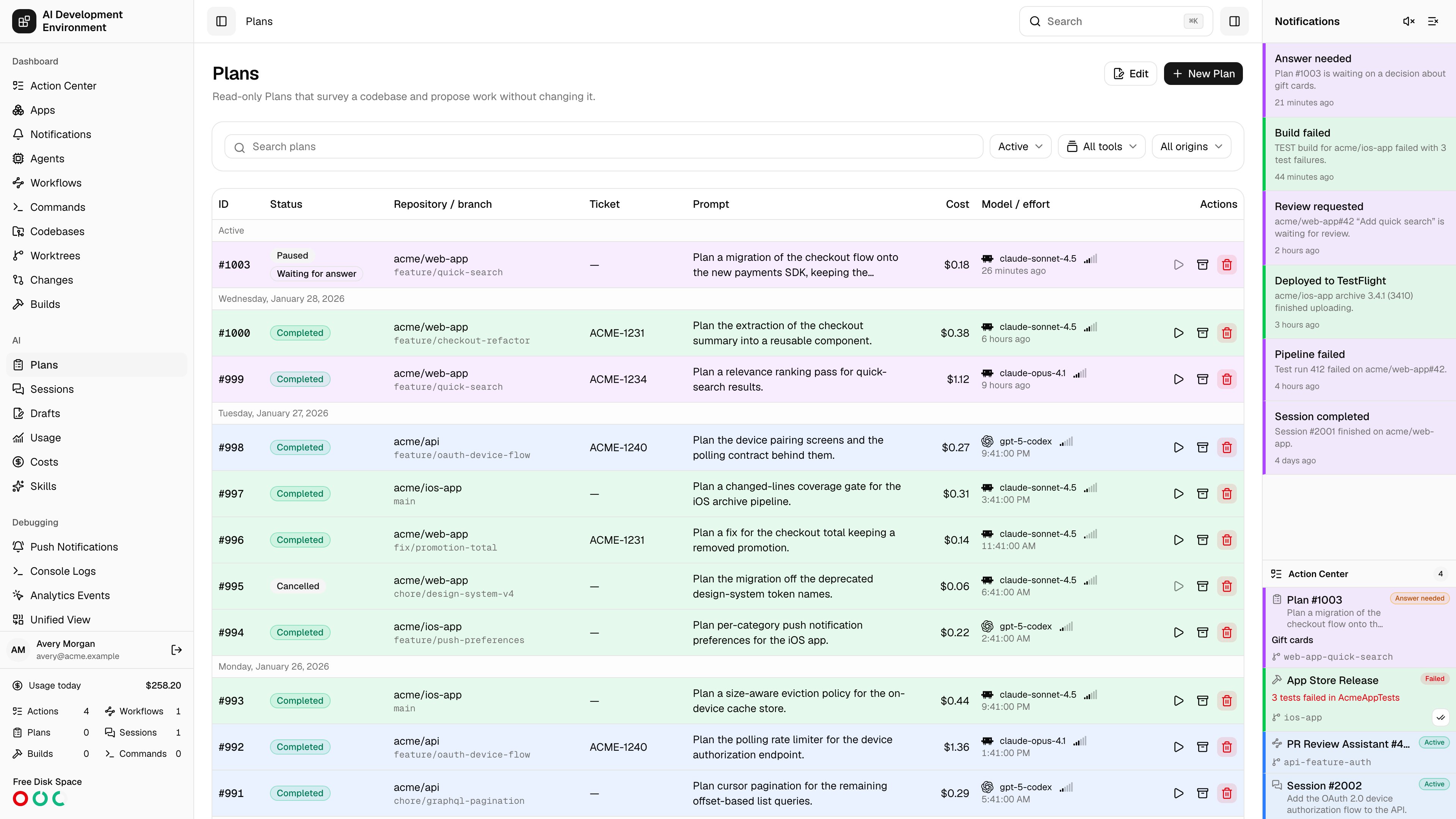Click Console Logs icon

[18, 571]
